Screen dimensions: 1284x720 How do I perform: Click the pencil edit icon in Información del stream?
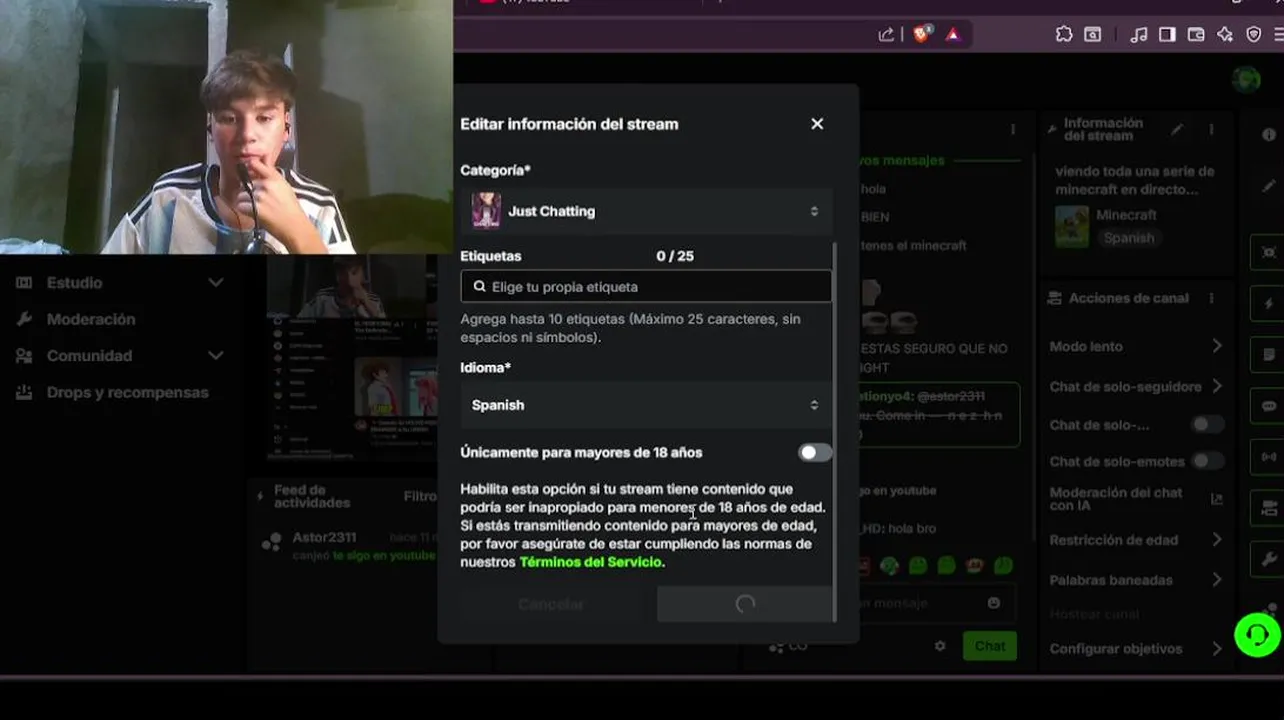(x=1177, y=129)
